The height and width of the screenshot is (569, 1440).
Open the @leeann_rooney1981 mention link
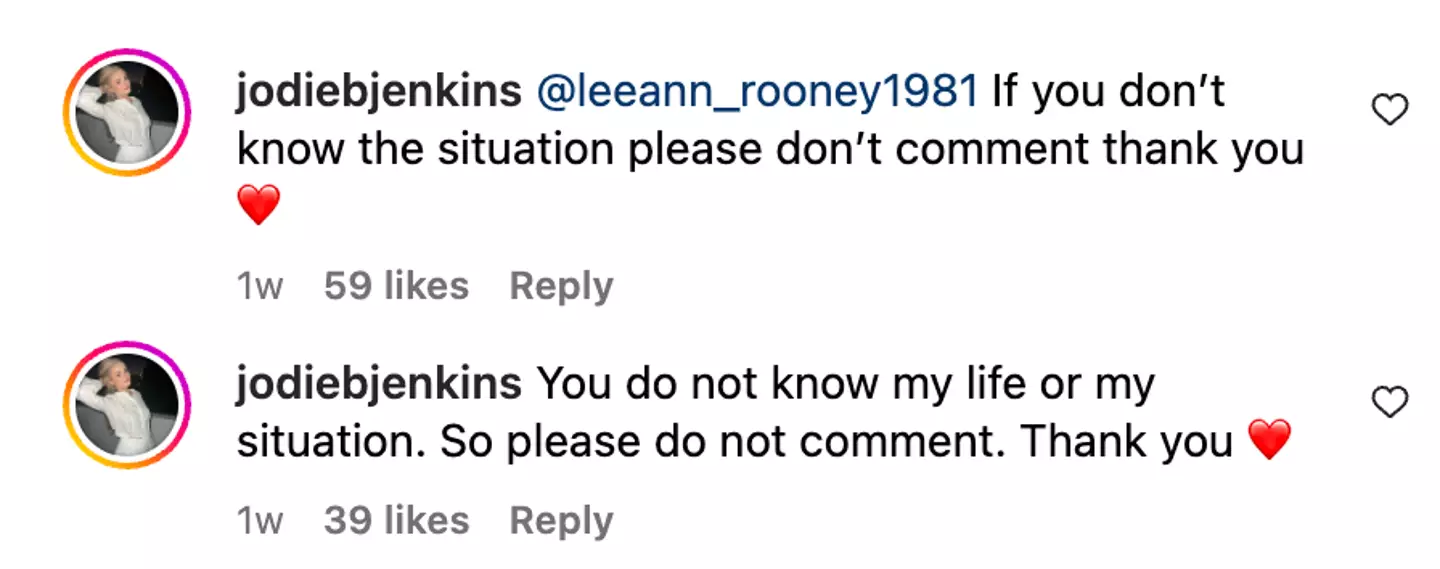757,92
